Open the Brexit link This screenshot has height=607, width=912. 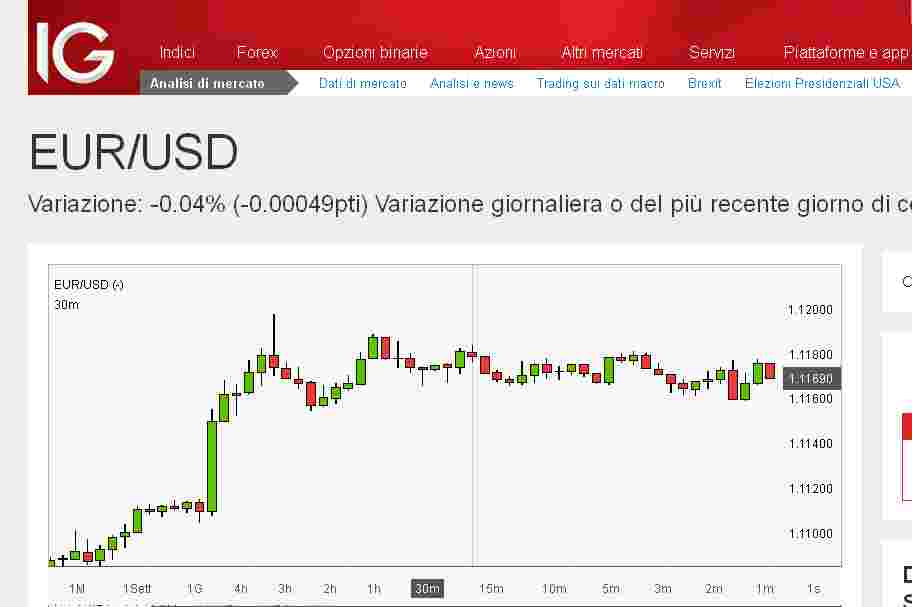click(705, 83)
